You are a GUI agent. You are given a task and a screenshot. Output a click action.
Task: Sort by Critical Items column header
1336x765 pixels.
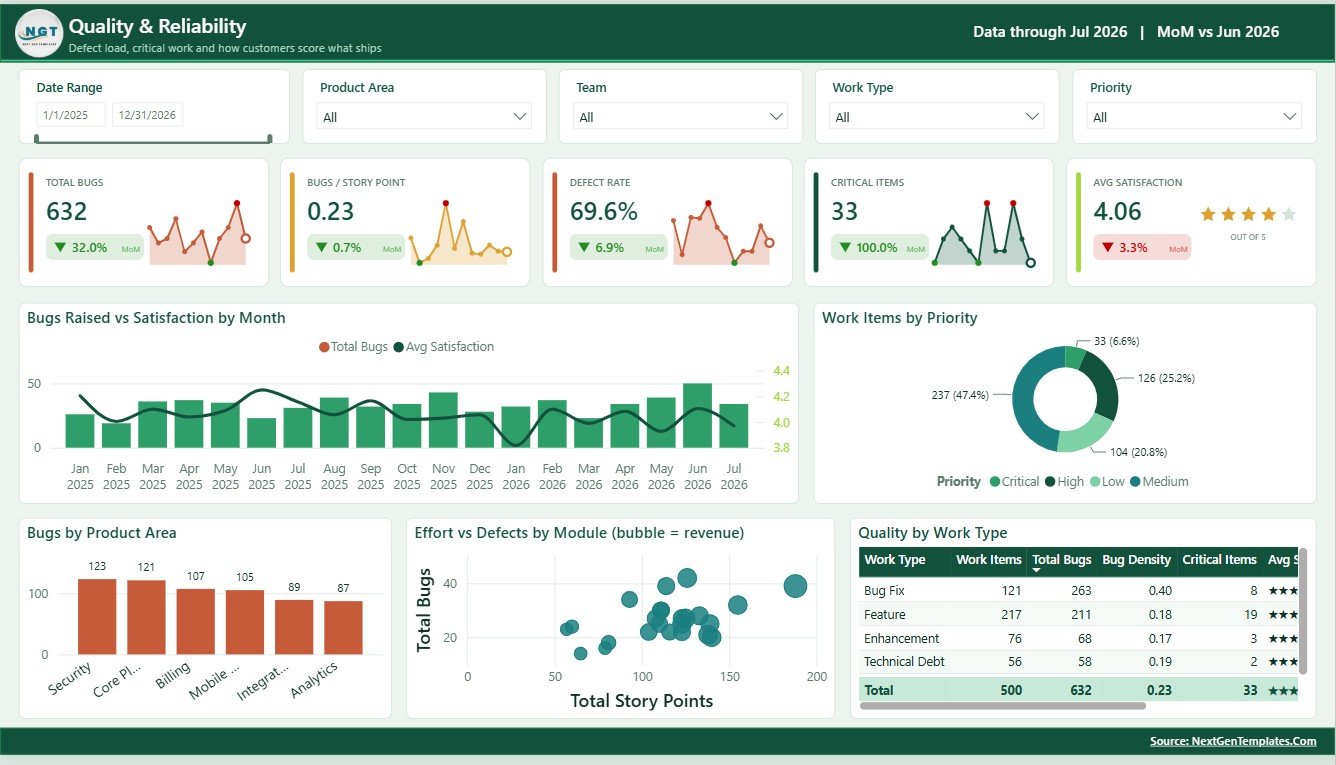tap(1219, 560)
